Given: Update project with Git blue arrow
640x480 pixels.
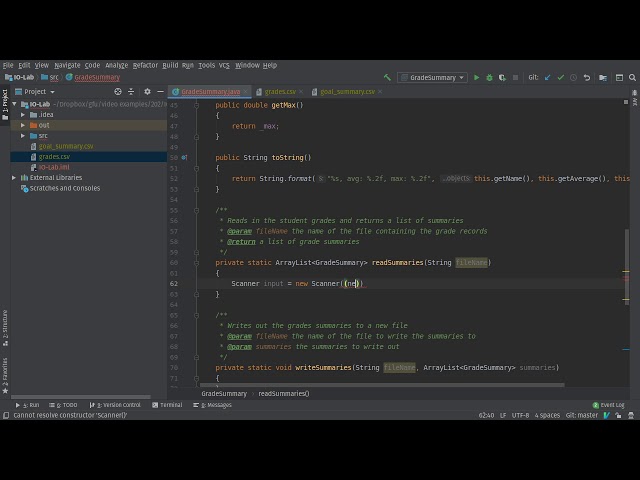Looking at the screenshot, I should coord(548,77).
